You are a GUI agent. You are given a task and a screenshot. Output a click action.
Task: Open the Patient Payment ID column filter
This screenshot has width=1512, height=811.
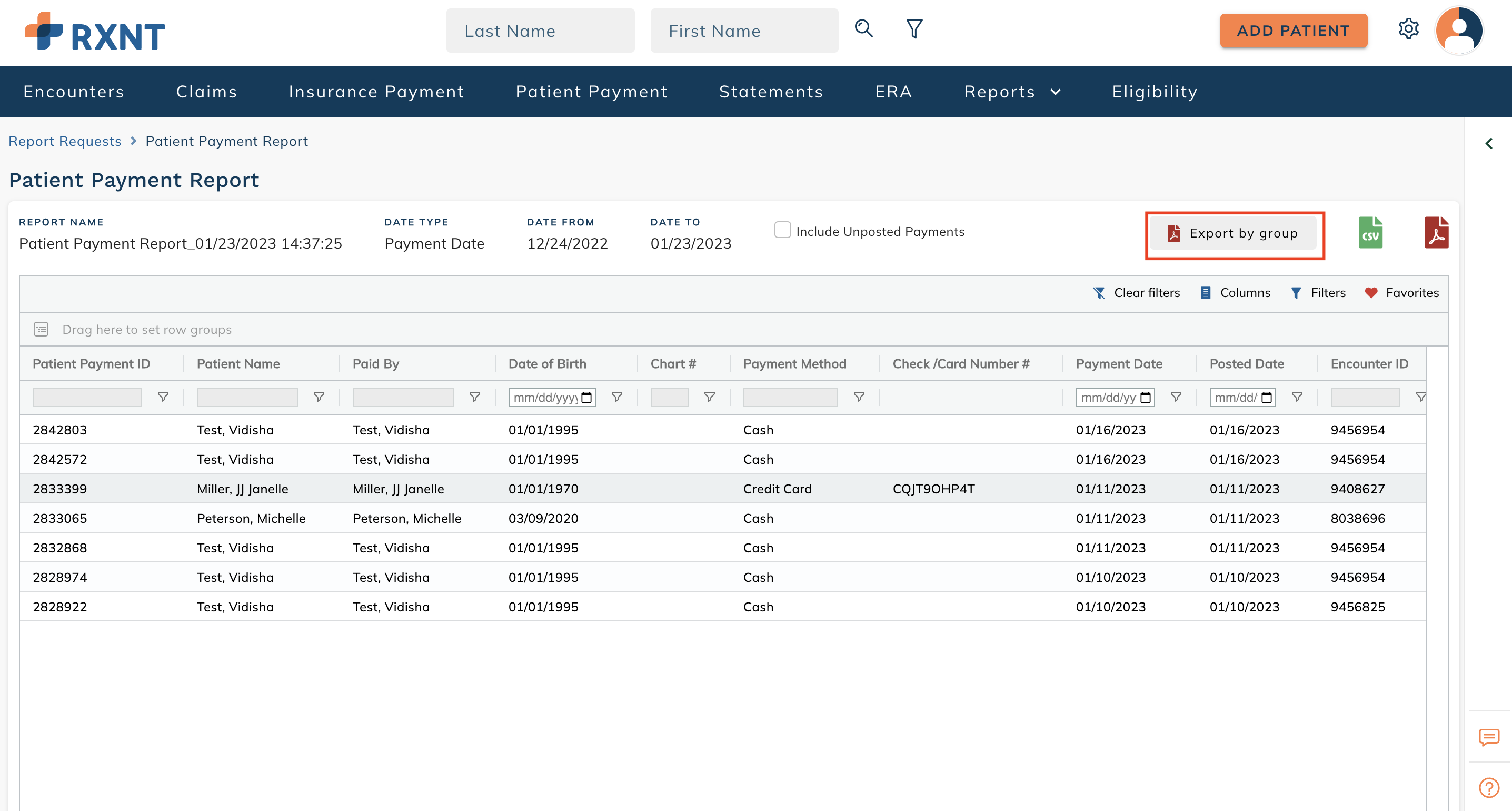pos(163,397)
